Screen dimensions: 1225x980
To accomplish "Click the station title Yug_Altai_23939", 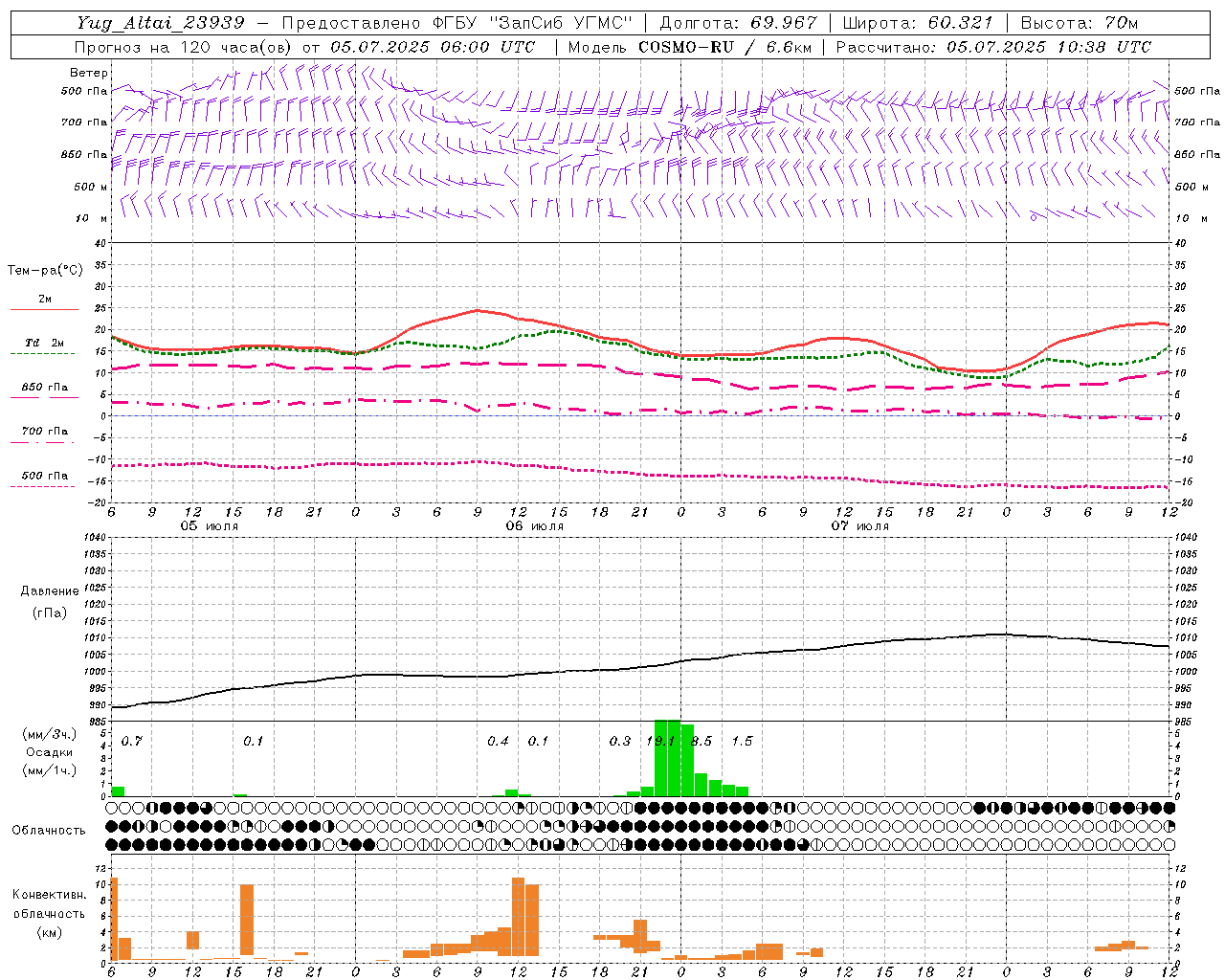I will 161,23.
